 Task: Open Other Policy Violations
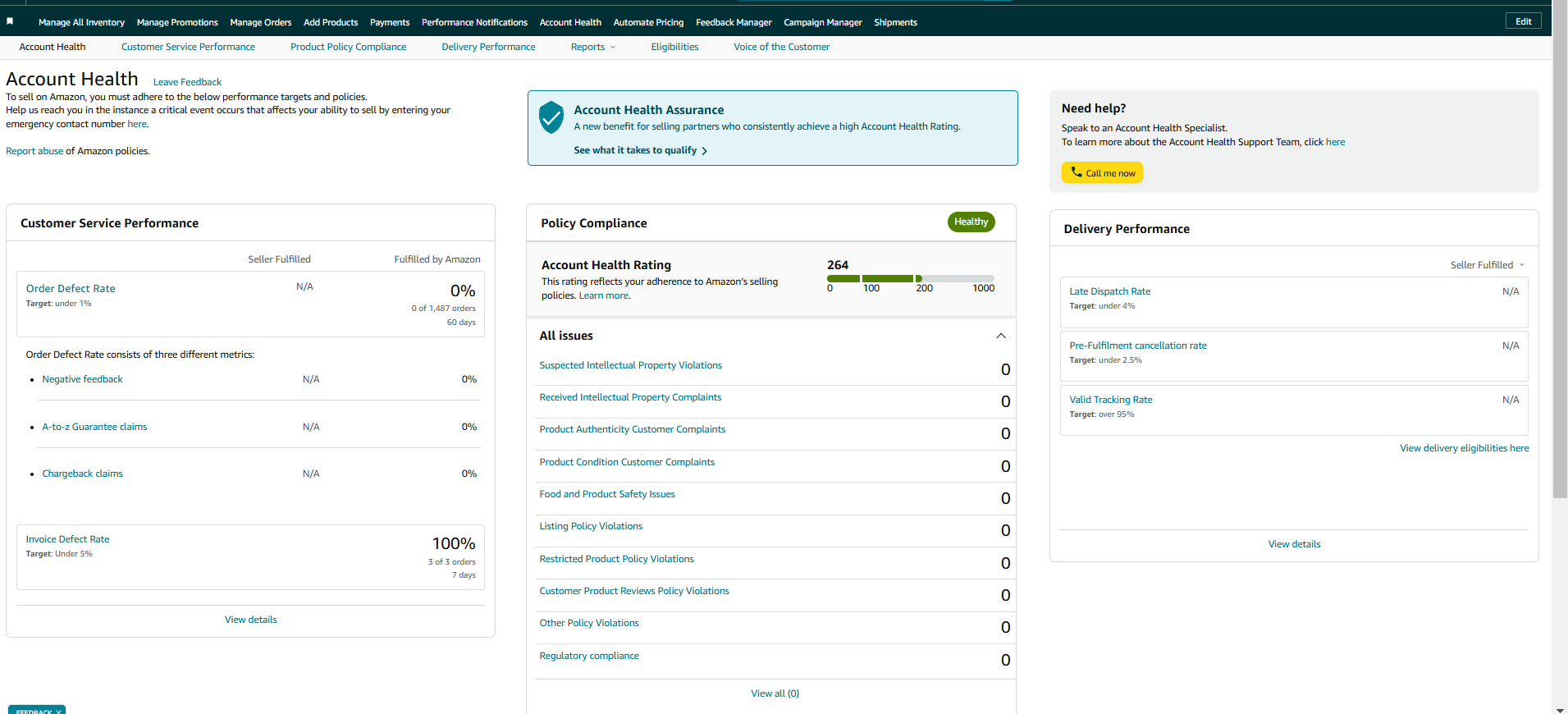589,623
